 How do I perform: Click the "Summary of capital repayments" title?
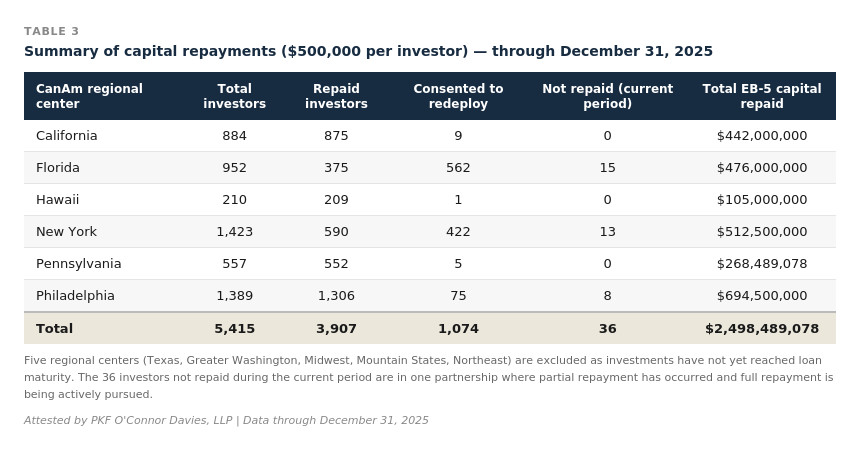click(368, 52)
